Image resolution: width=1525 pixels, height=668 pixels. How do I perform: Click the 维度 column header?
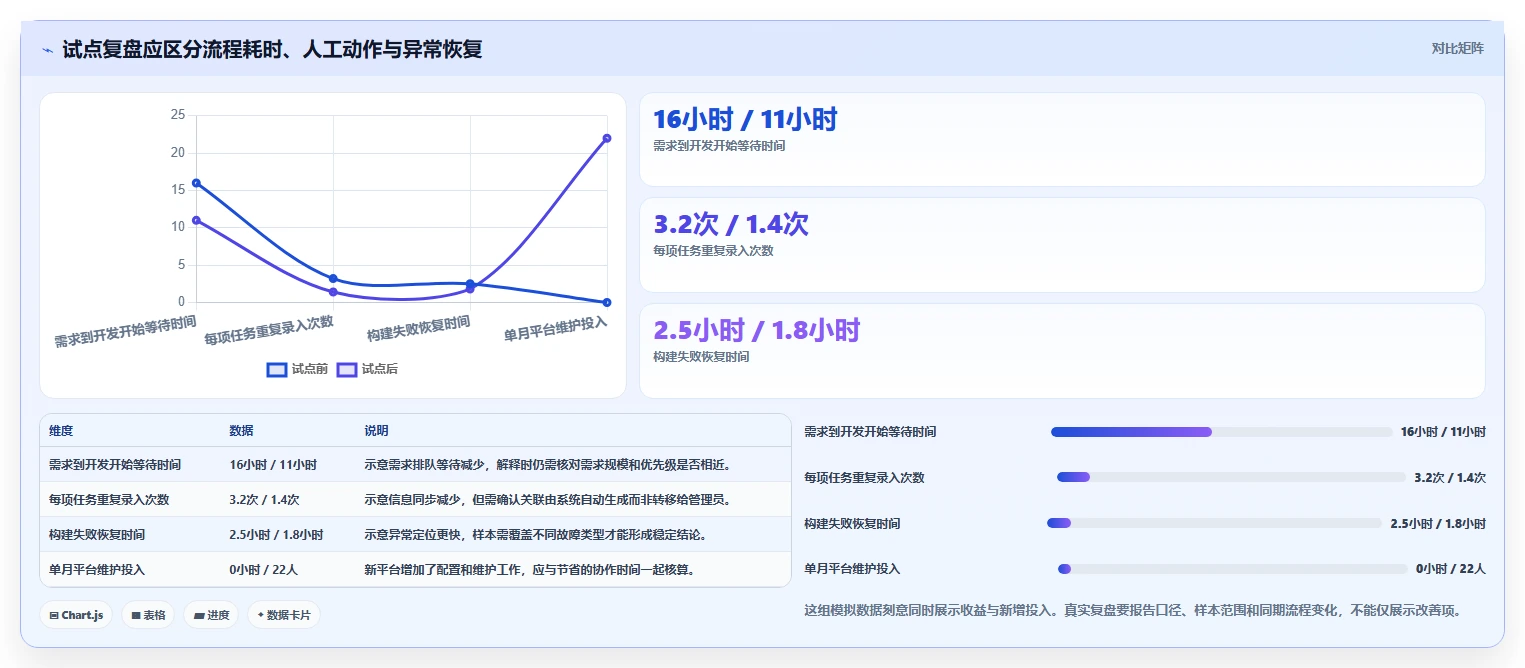pos(61,431)
